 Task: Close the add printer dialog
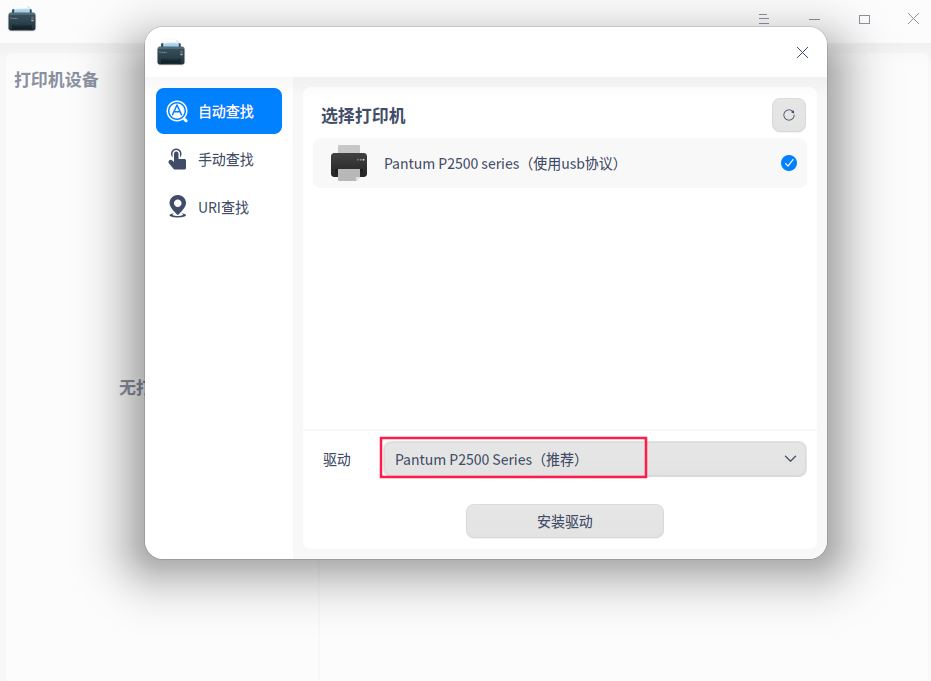[802, 53]
